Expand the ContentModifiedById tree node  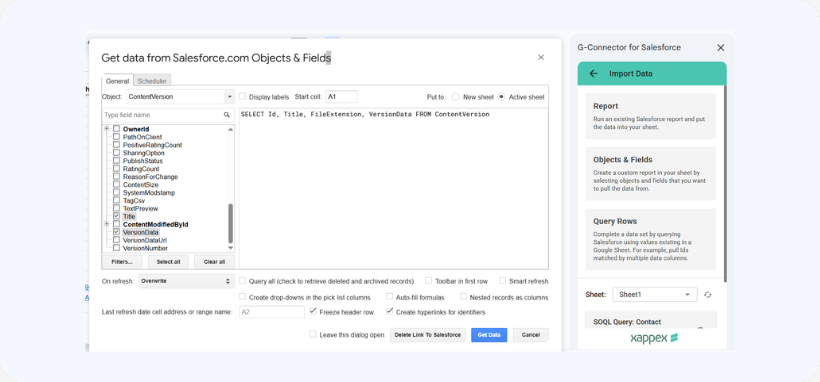click(x=107, y=224)
